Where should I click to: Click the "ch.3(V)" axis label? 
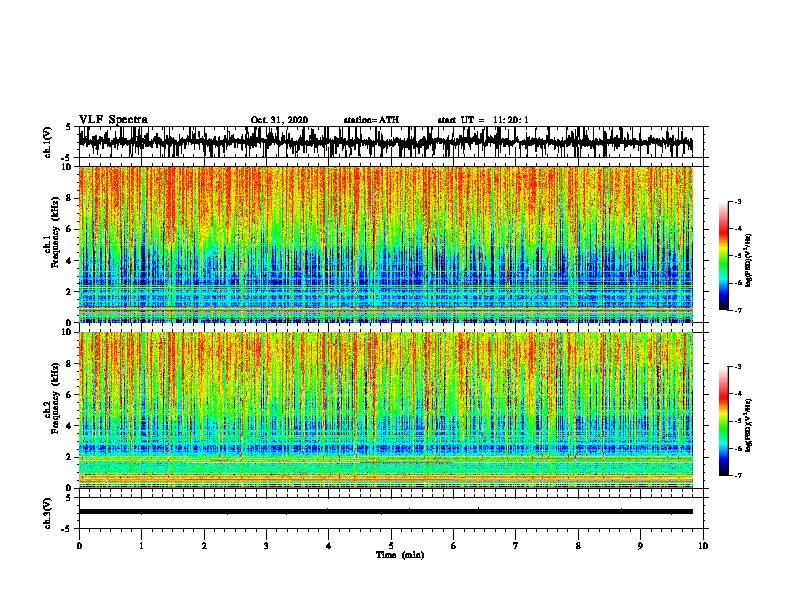pyautogui.click(x=48, y=513)
